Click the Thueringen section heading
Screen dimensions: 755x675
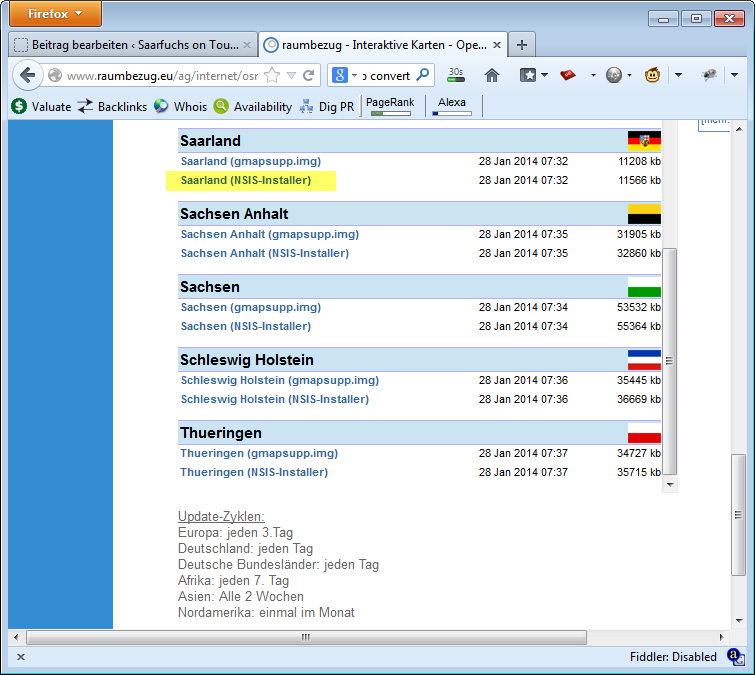click(221, 433)
